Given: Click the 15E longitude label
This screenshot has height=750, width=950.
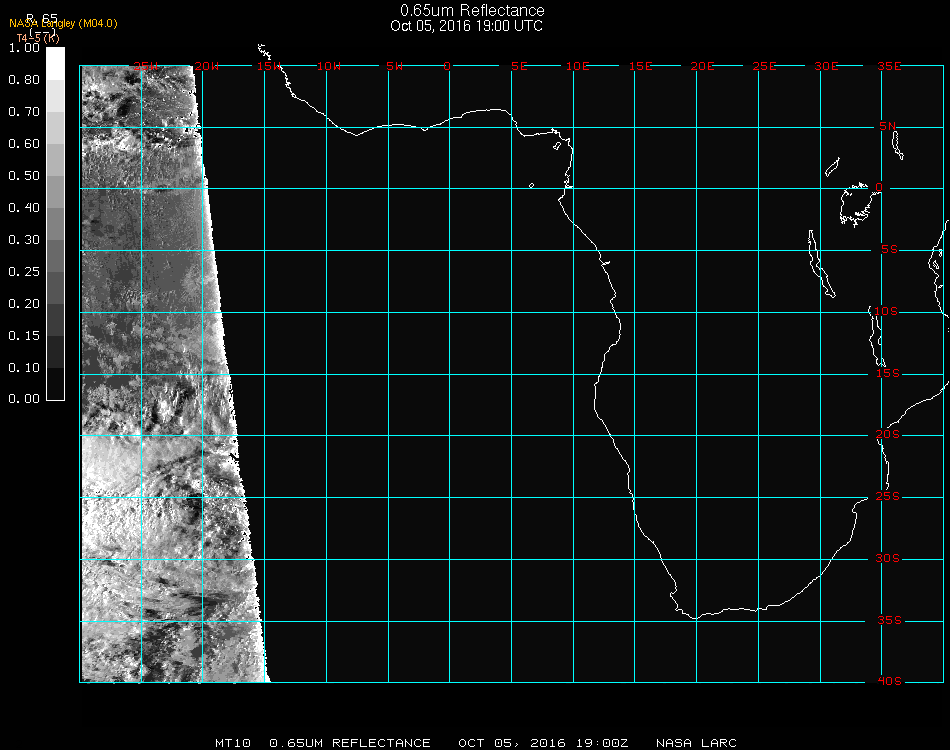Looking at the screenshot, I should pyautogui.click(x=641, y=66).
